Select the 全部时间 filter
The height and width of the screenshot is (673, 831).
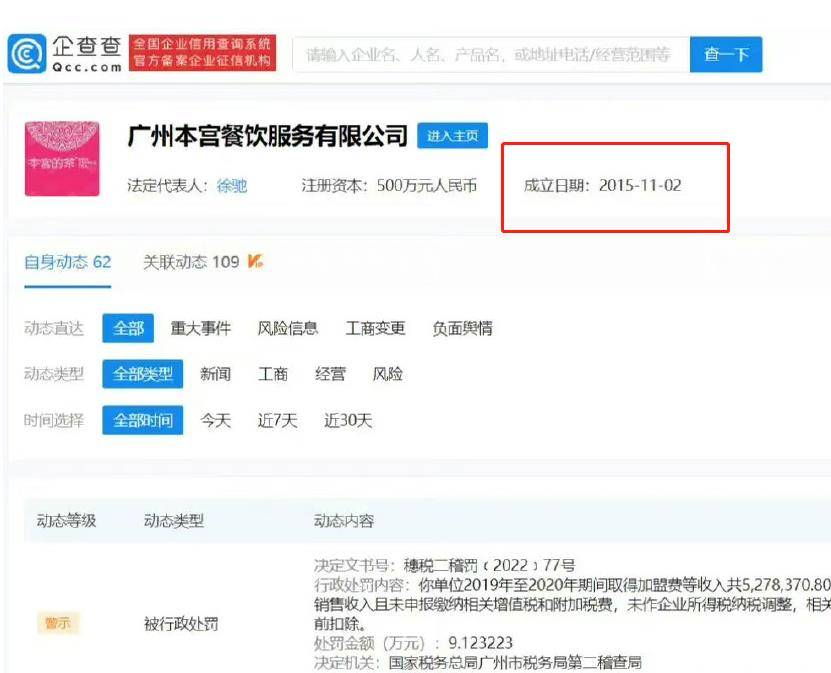tap(143, 420)
